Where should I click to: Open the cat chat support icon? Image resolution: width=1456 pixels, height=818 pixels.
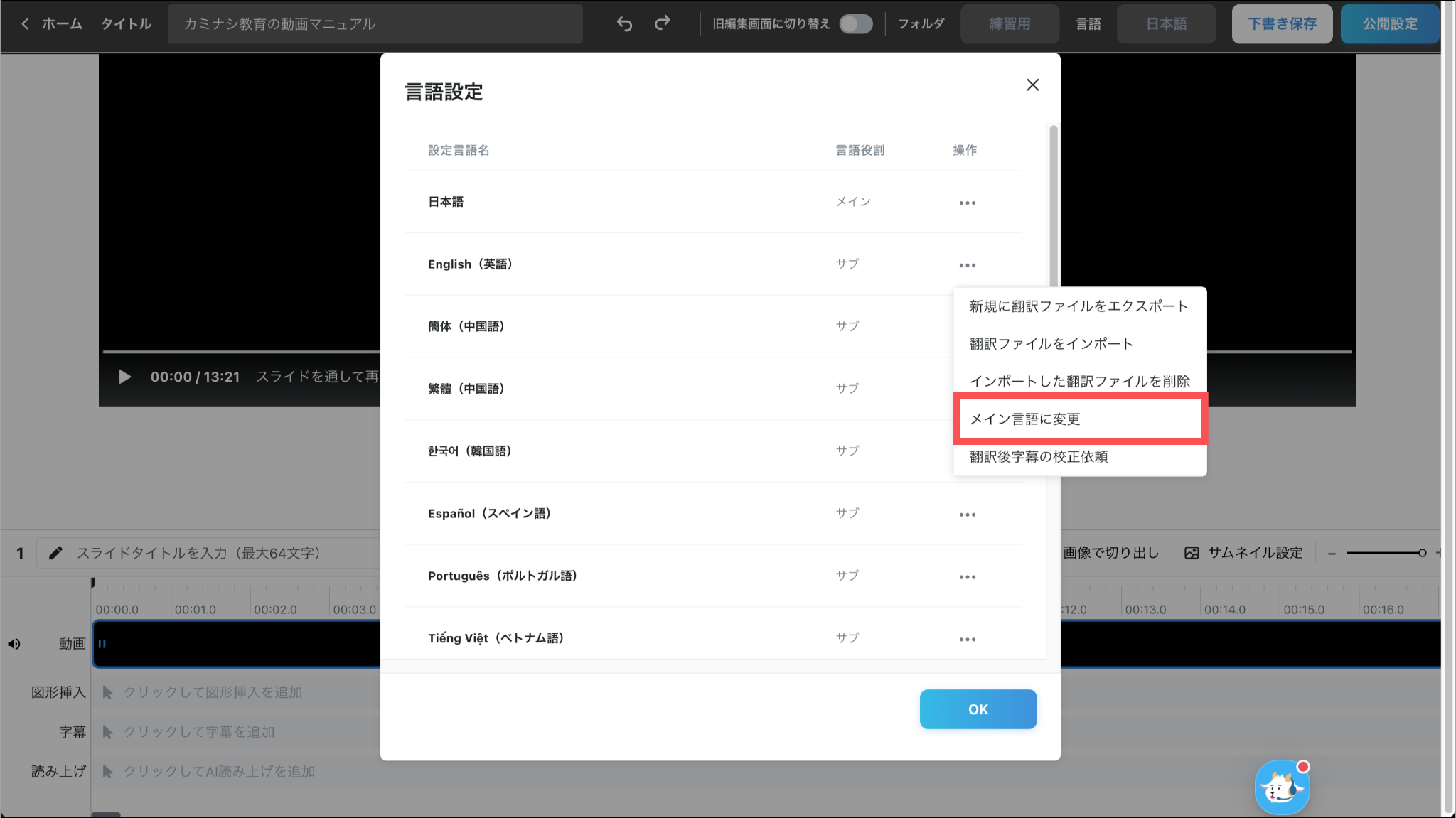1281,787
